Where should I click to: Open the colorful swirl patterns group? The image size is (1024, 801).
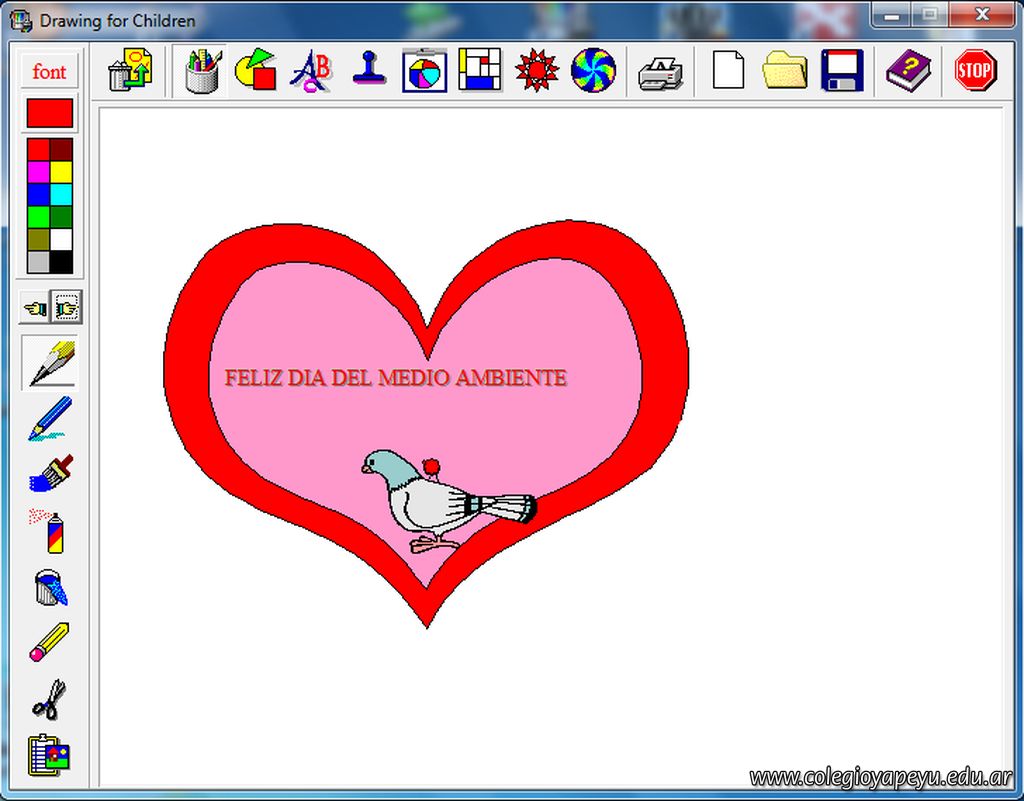coord(593,71)
